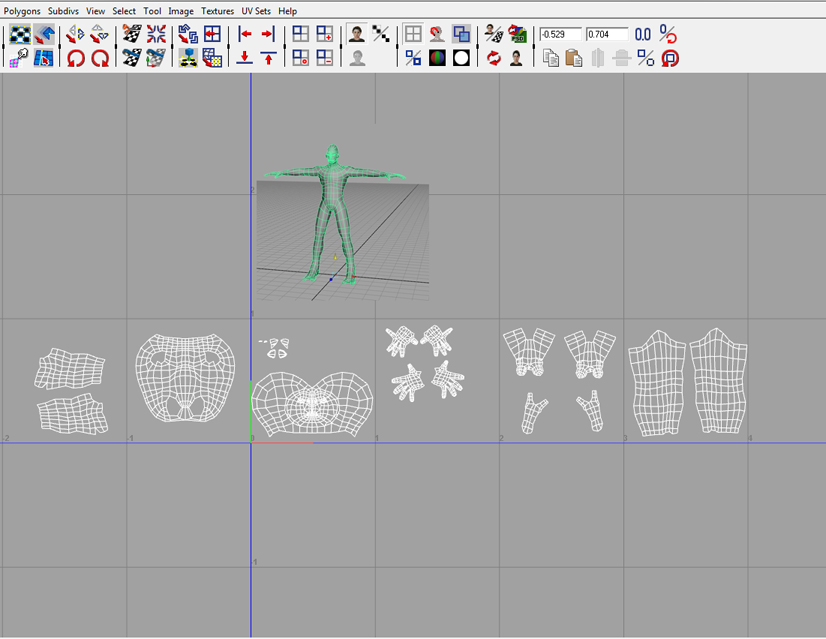826x639 pixels.
Task: Open the Polygons menu
Action: pos(20,10)
